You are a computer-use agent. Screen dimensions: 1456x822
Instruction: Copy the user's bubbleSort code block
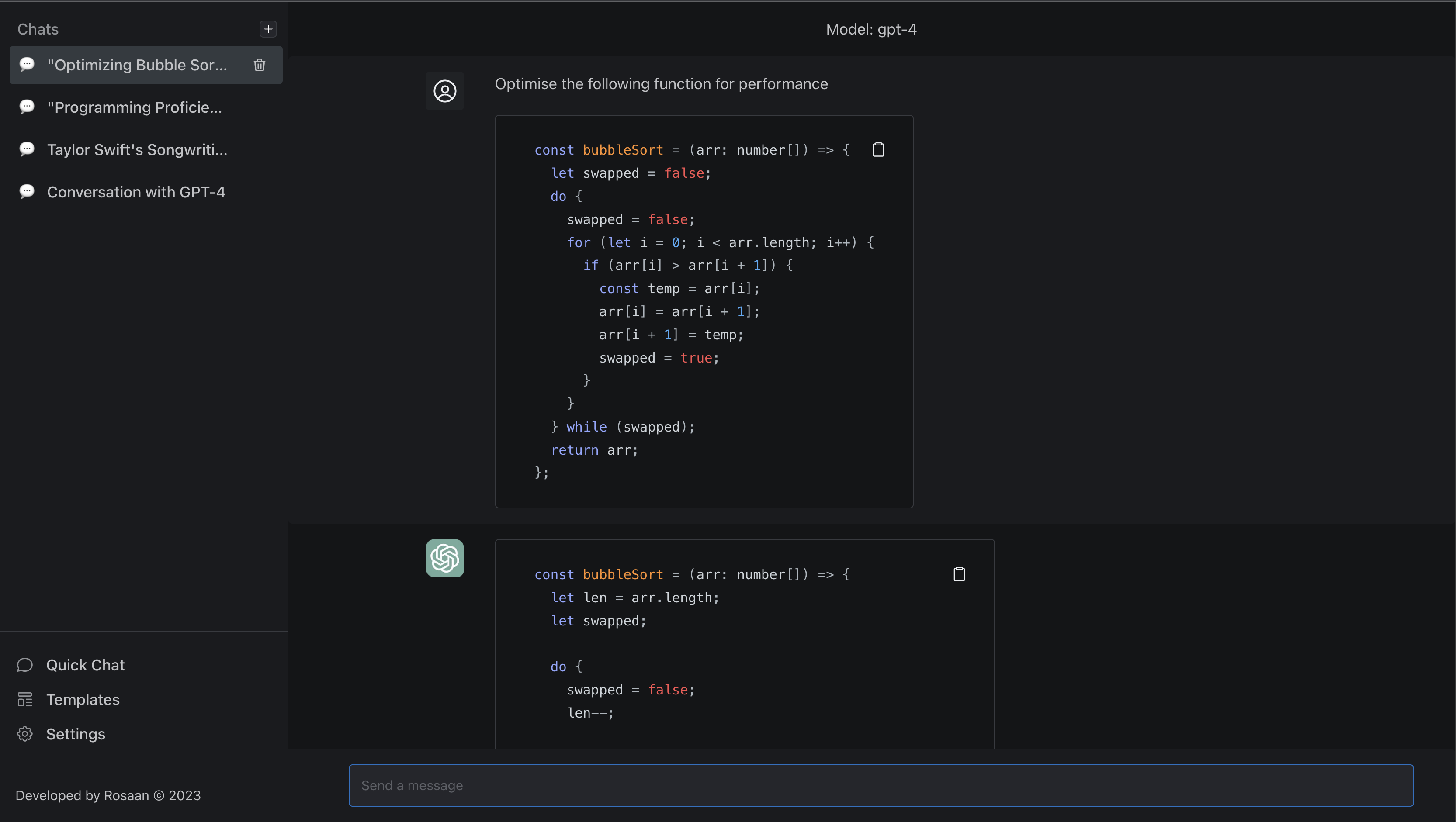coord(878,150)
